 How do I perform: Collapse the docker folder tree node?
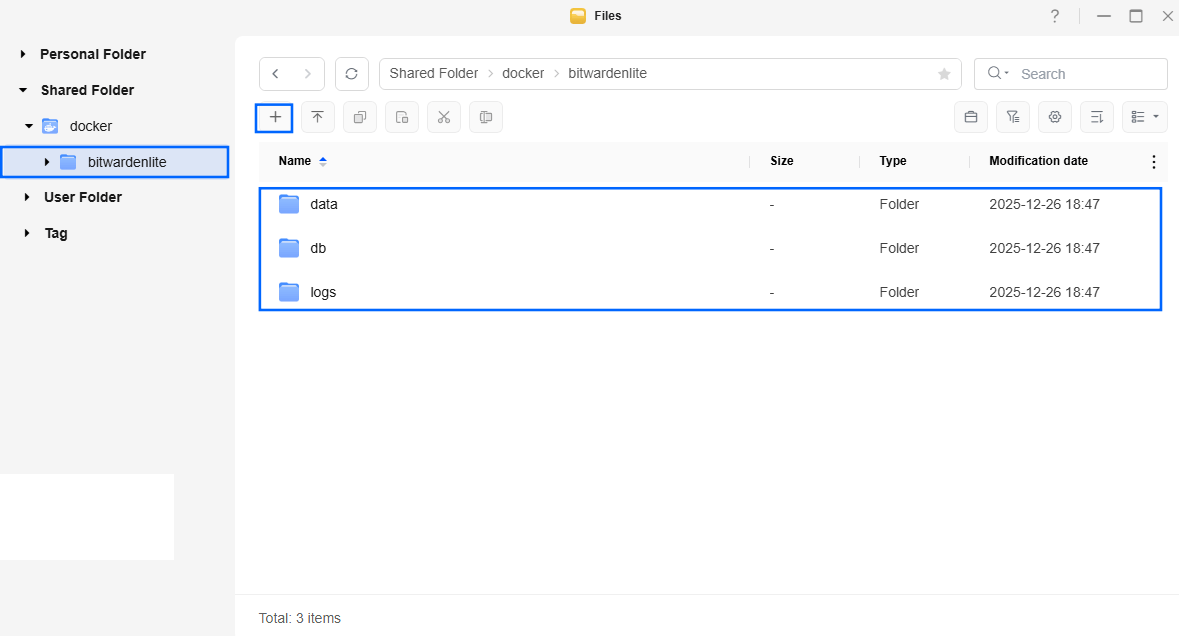29,126
